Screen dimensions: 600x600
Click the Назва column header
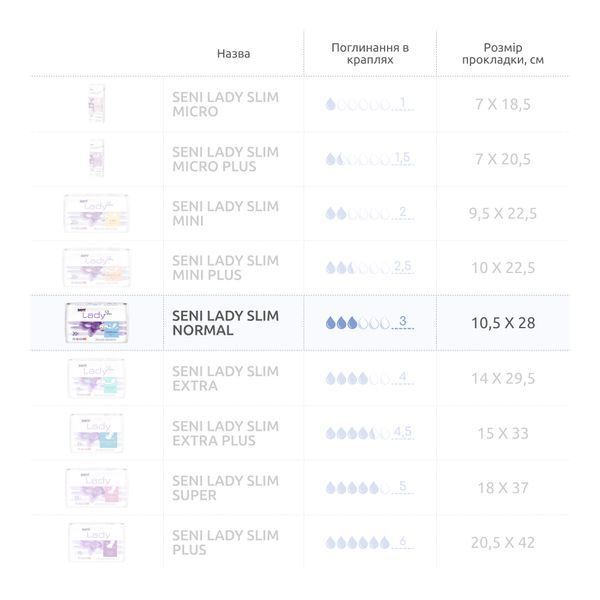pyautogui.click(x=233, y=54)
